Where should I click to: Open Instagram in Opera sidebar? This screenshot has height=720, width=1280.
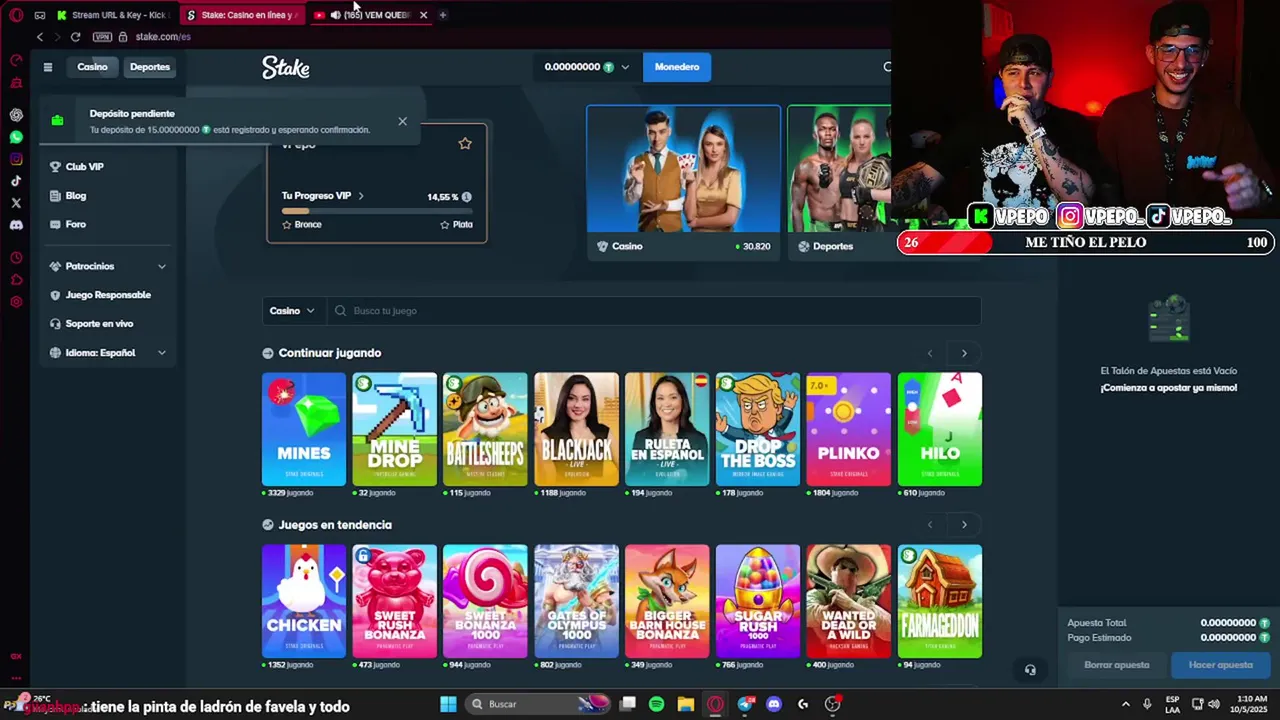[16, 159]
